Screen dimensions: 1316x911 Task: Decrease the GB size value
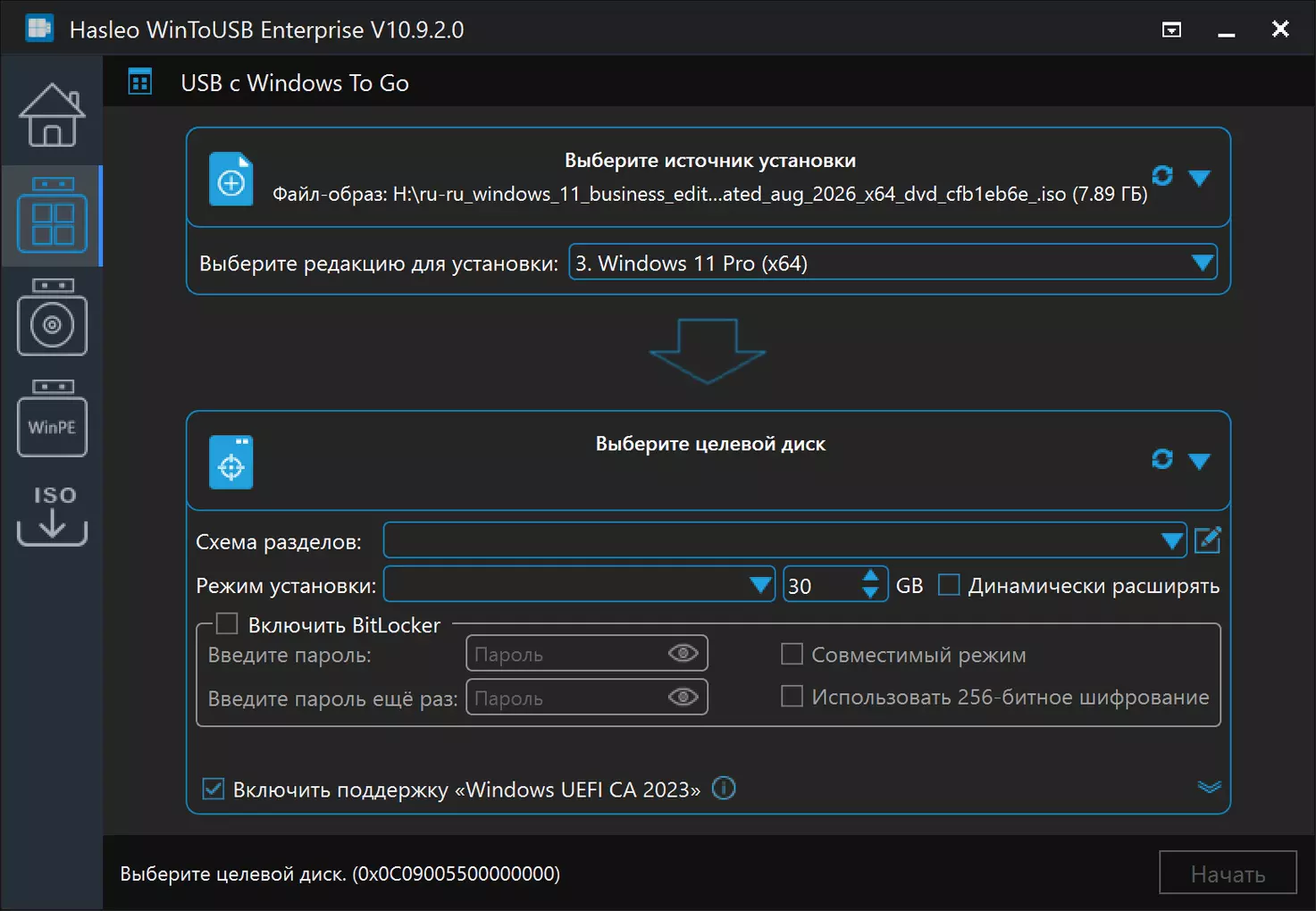tap(870, 593)
